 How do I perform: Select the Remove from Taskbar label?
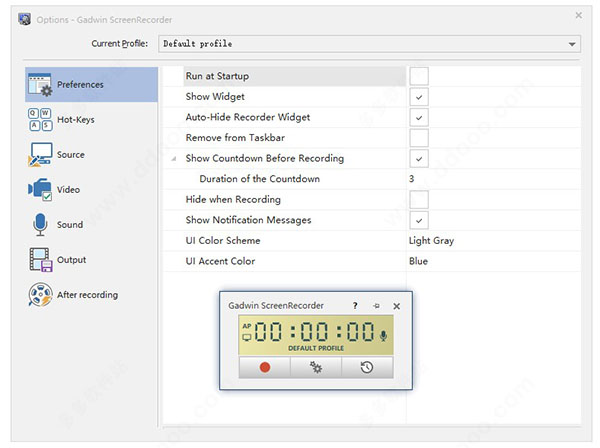(235, 138)
